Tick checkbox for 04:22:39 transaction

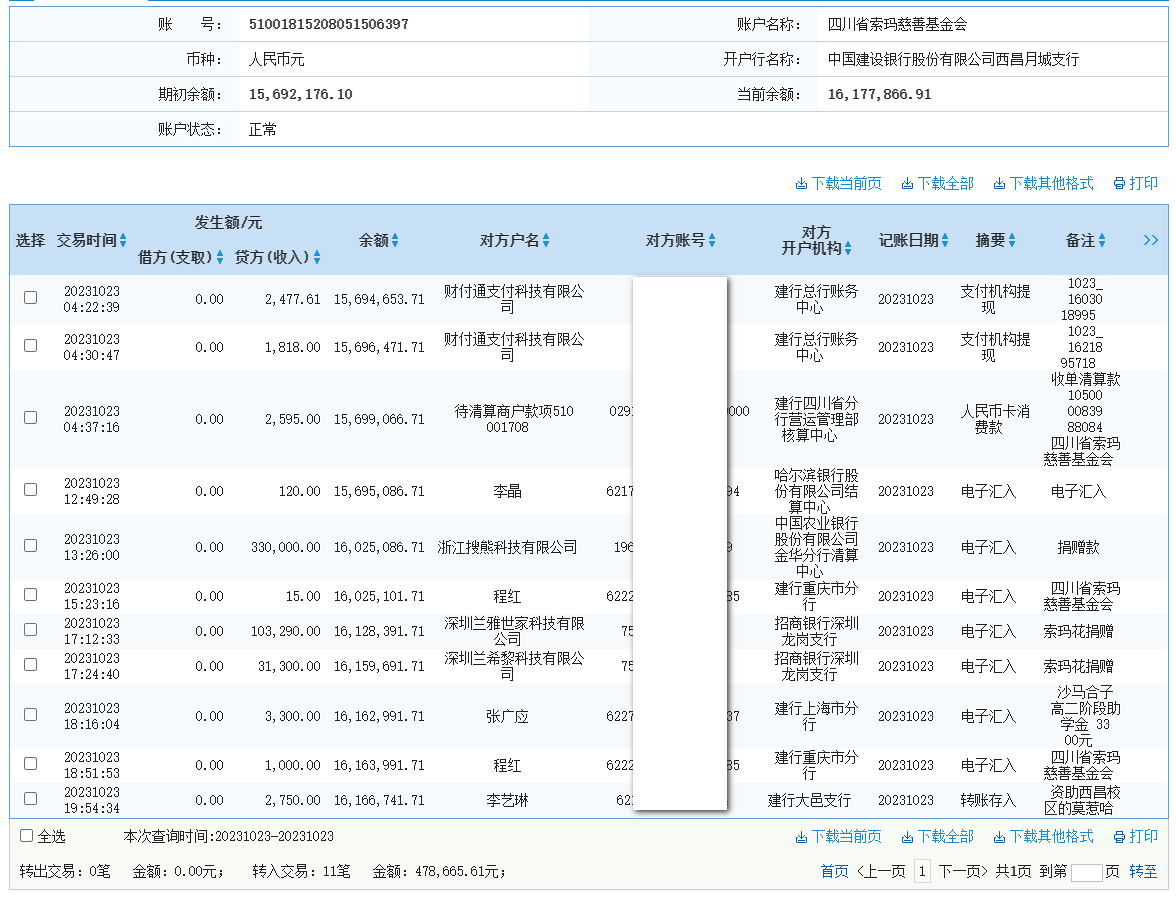(x=31, y=298)
